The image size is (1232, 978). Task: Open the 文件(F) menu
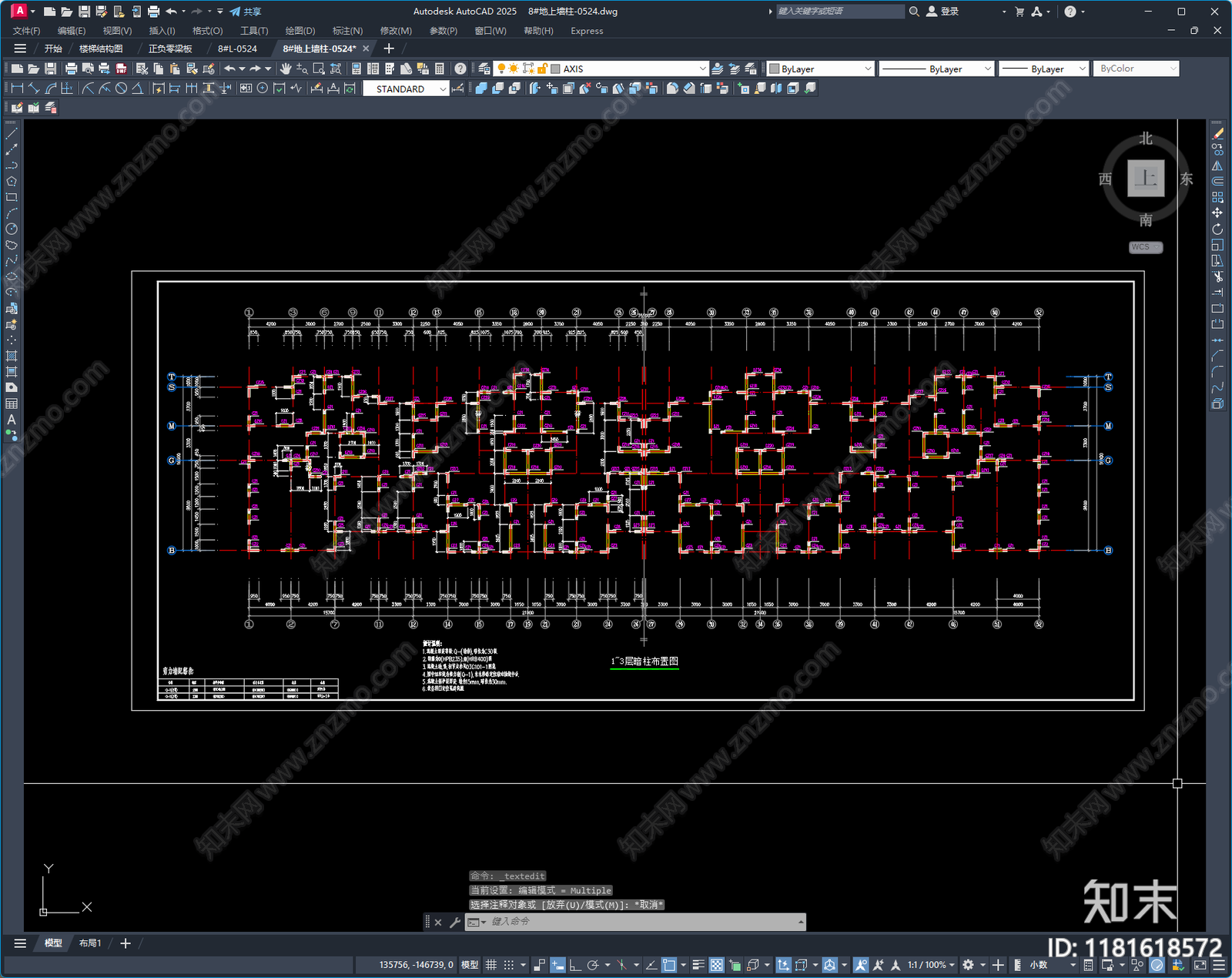point(27,31)
